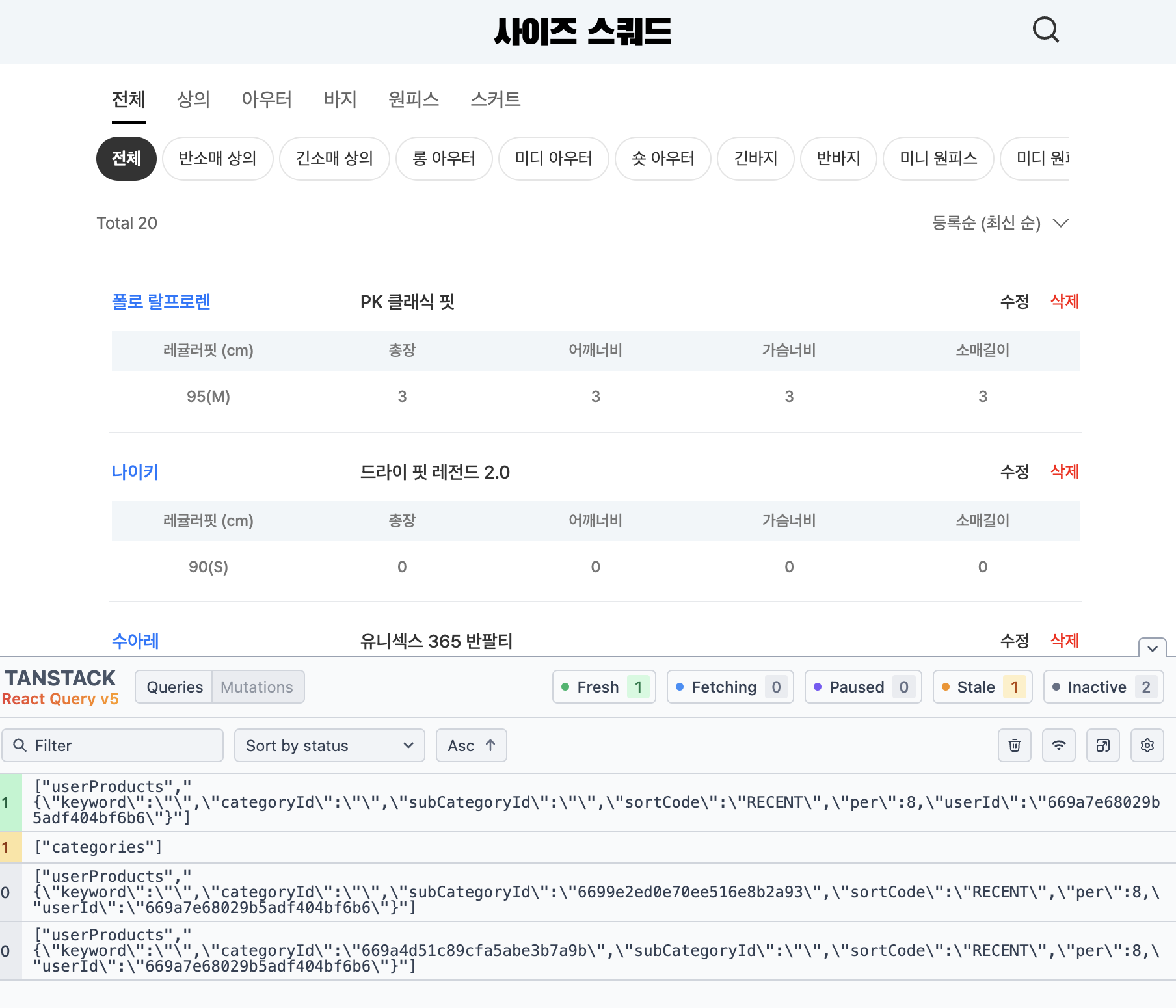Image resolution: width=1176 pixels, height=1008 pixels.
Task: Clear the query cache with the trash icon
Action: (1014, 745)
